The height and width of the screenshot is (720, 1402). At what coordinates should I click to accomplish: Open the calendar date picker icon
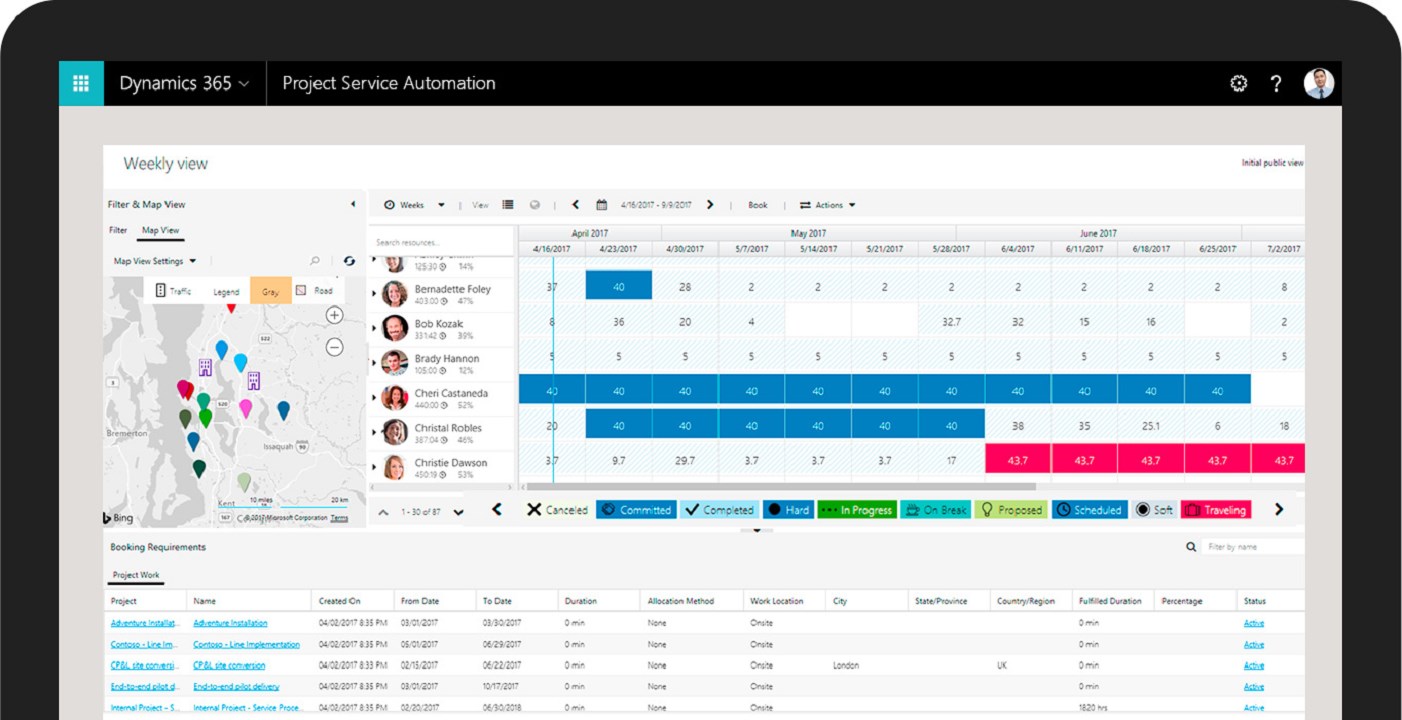coord(602,205)
